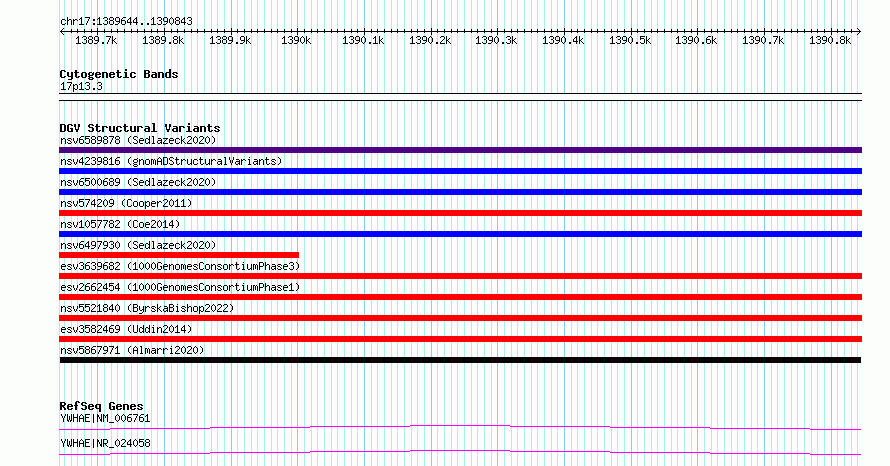Open variant label nsv574209 (Cooper2011)
Image resolution: width=890 pixels, height=466 pixels.
point(126,203)
